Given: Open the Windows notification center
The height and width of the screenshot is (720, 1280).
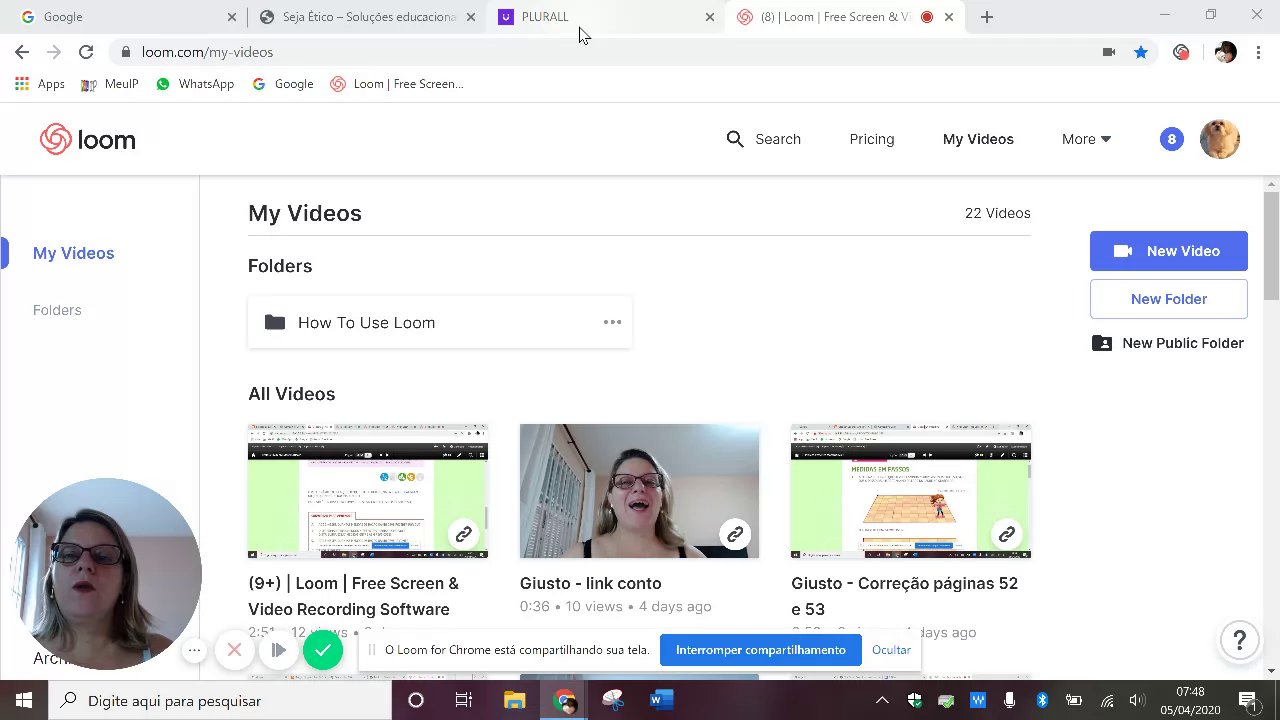Looking at the screenshot, I should coord(1248,700).
